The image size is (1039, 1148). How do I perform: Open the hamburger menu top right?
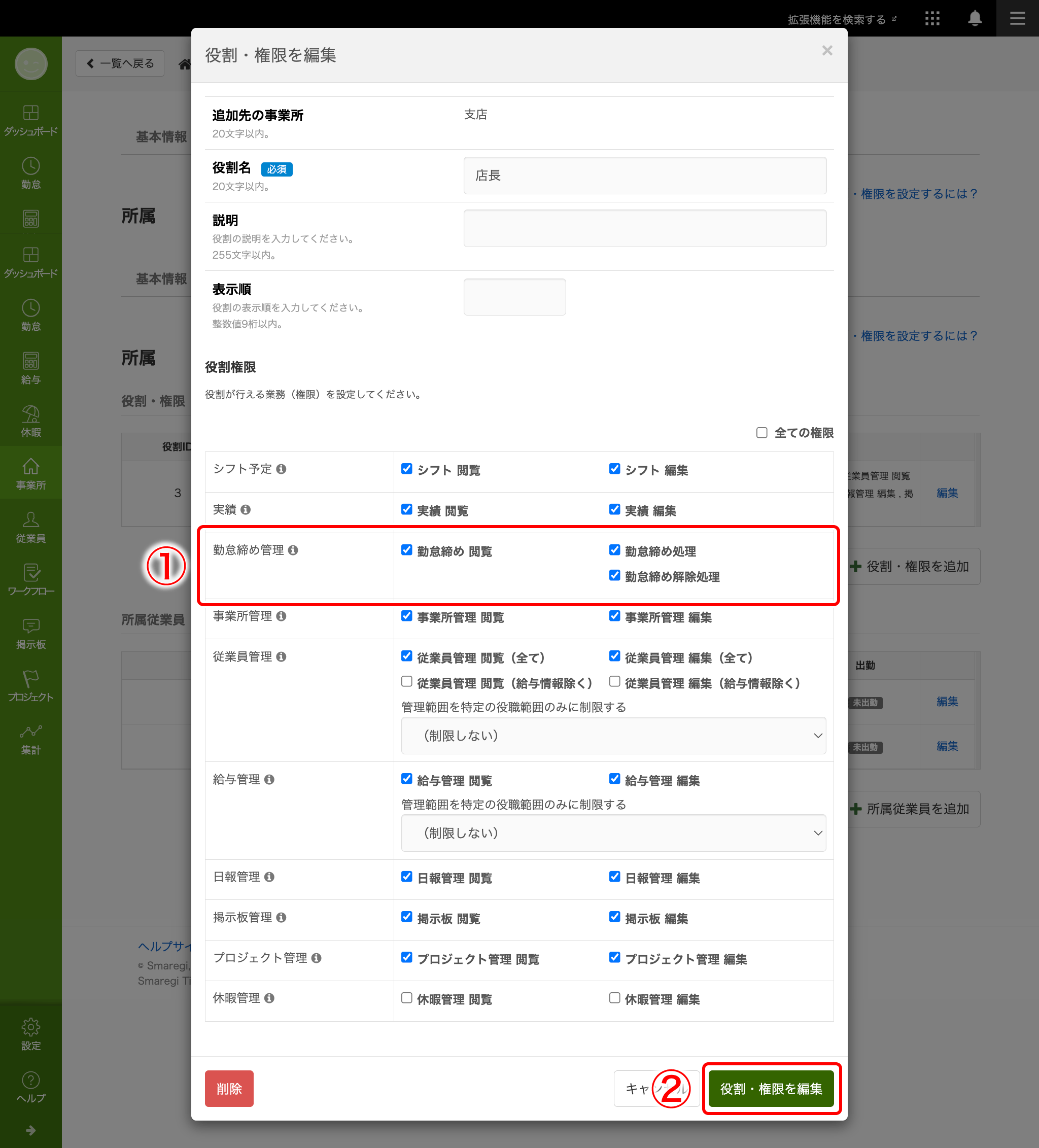[1017, 18]
